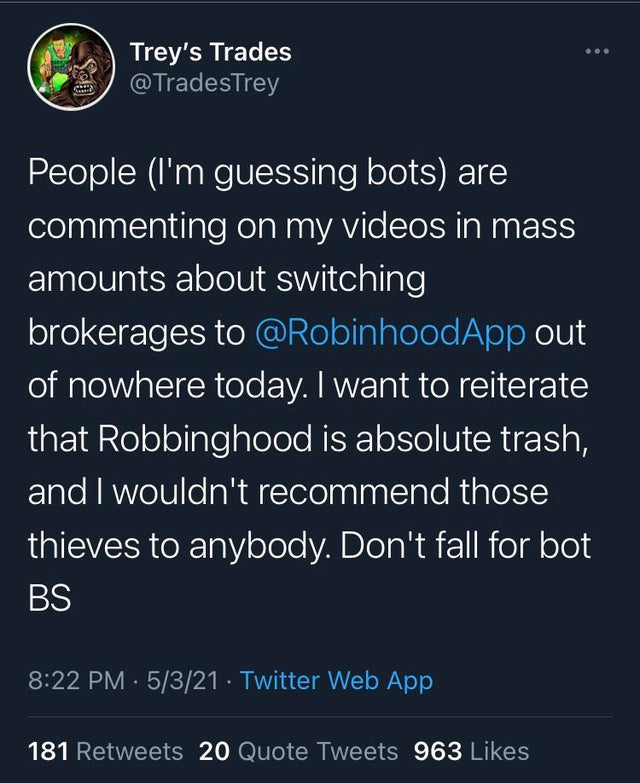Image resolution: width=640 pixels, height=783 pixels.
Task: Click the 181 retweet count number
Action: (x=48, y=751)
